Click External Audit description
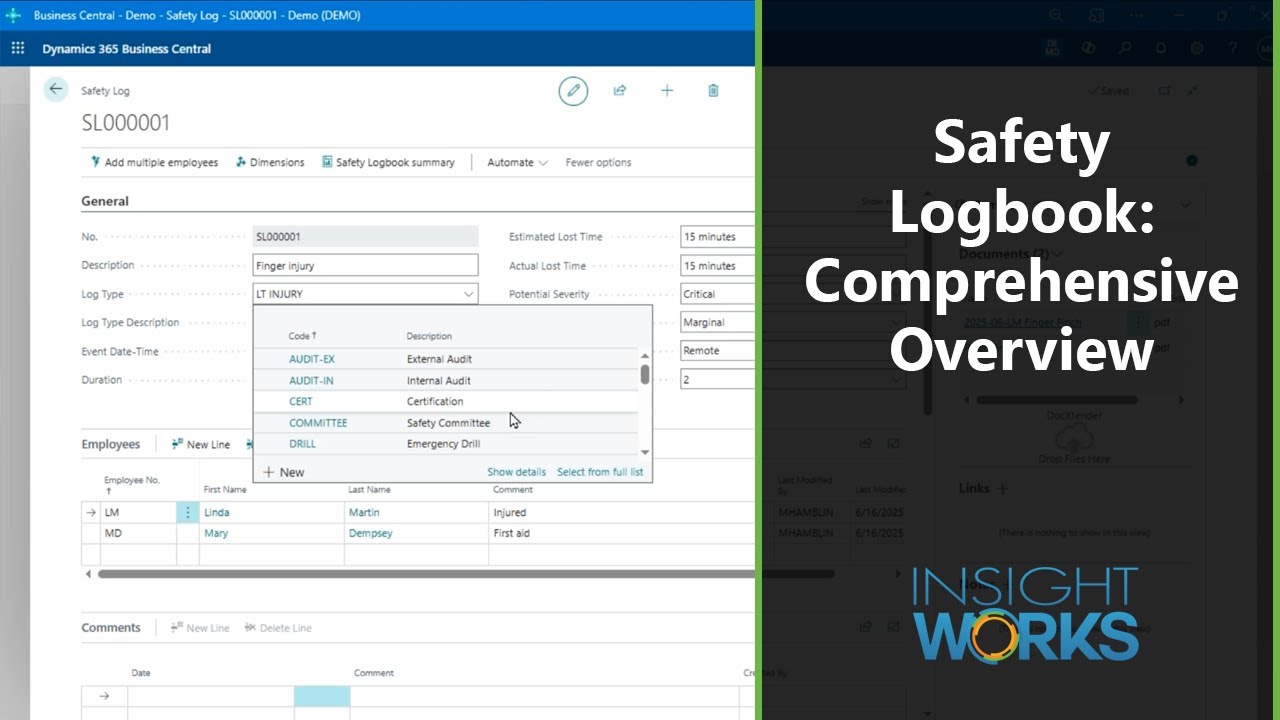The width and height of the screenshot is (1280, 720). point(439,359)
